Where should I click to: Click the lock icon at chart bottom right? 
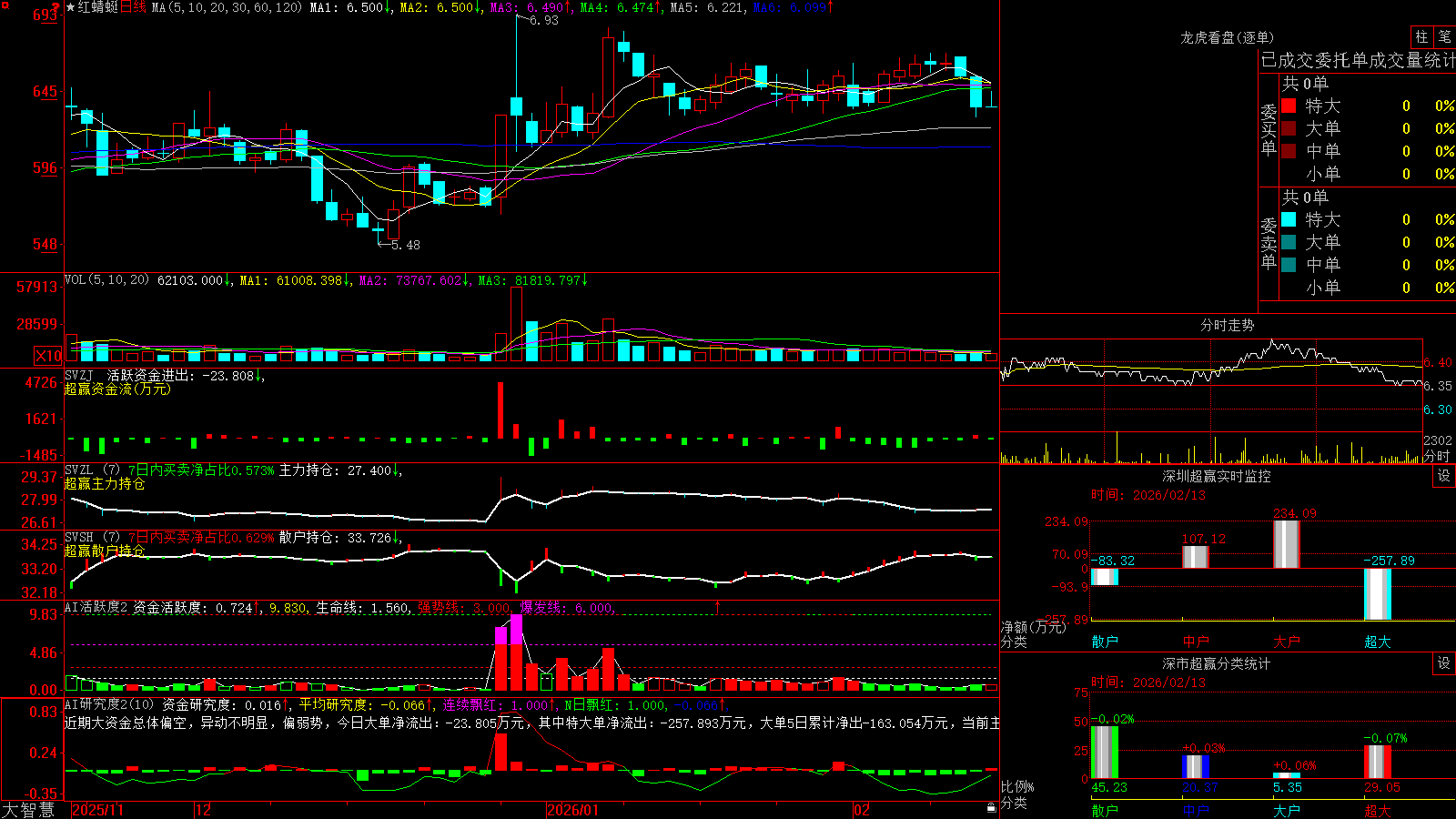(991, 808)
